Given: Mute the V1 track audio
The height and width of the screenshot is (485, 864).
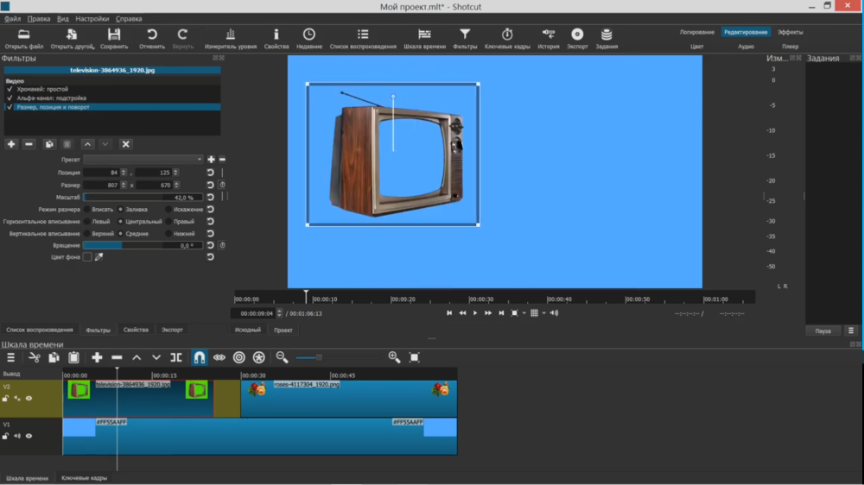Looking at the screenshot, I should [x=17, y=436].
